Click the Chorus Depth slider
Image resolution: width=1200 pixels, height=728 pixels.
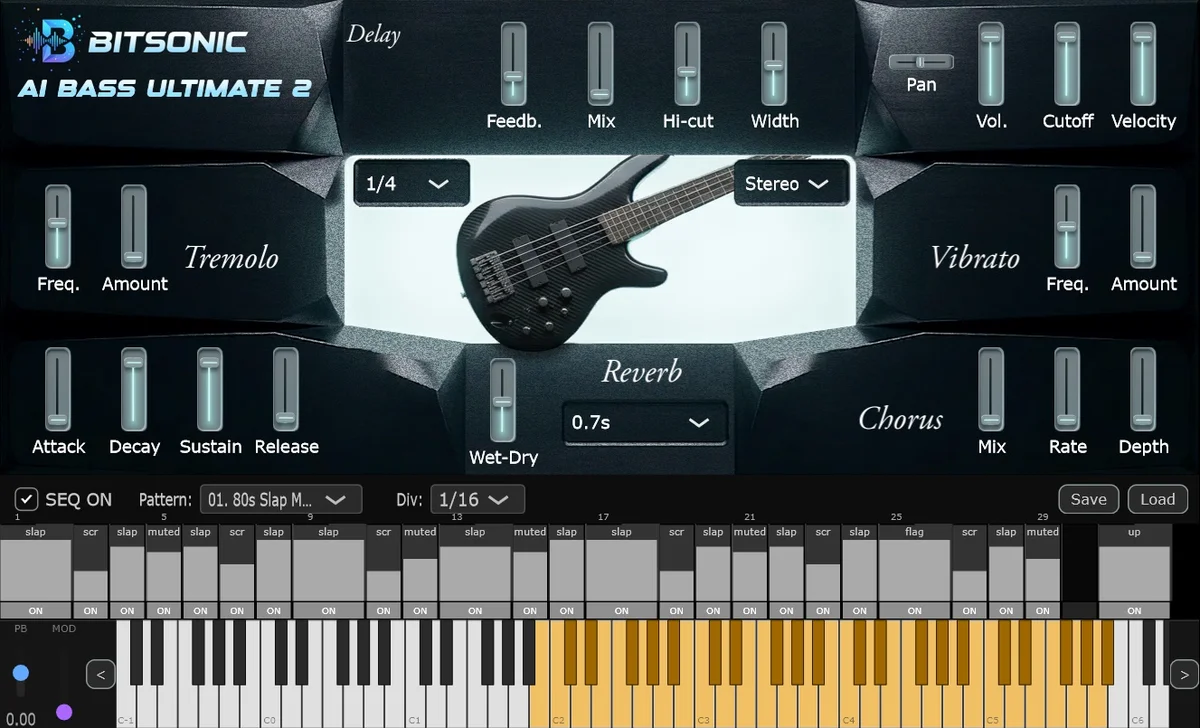pos(1143,390)
